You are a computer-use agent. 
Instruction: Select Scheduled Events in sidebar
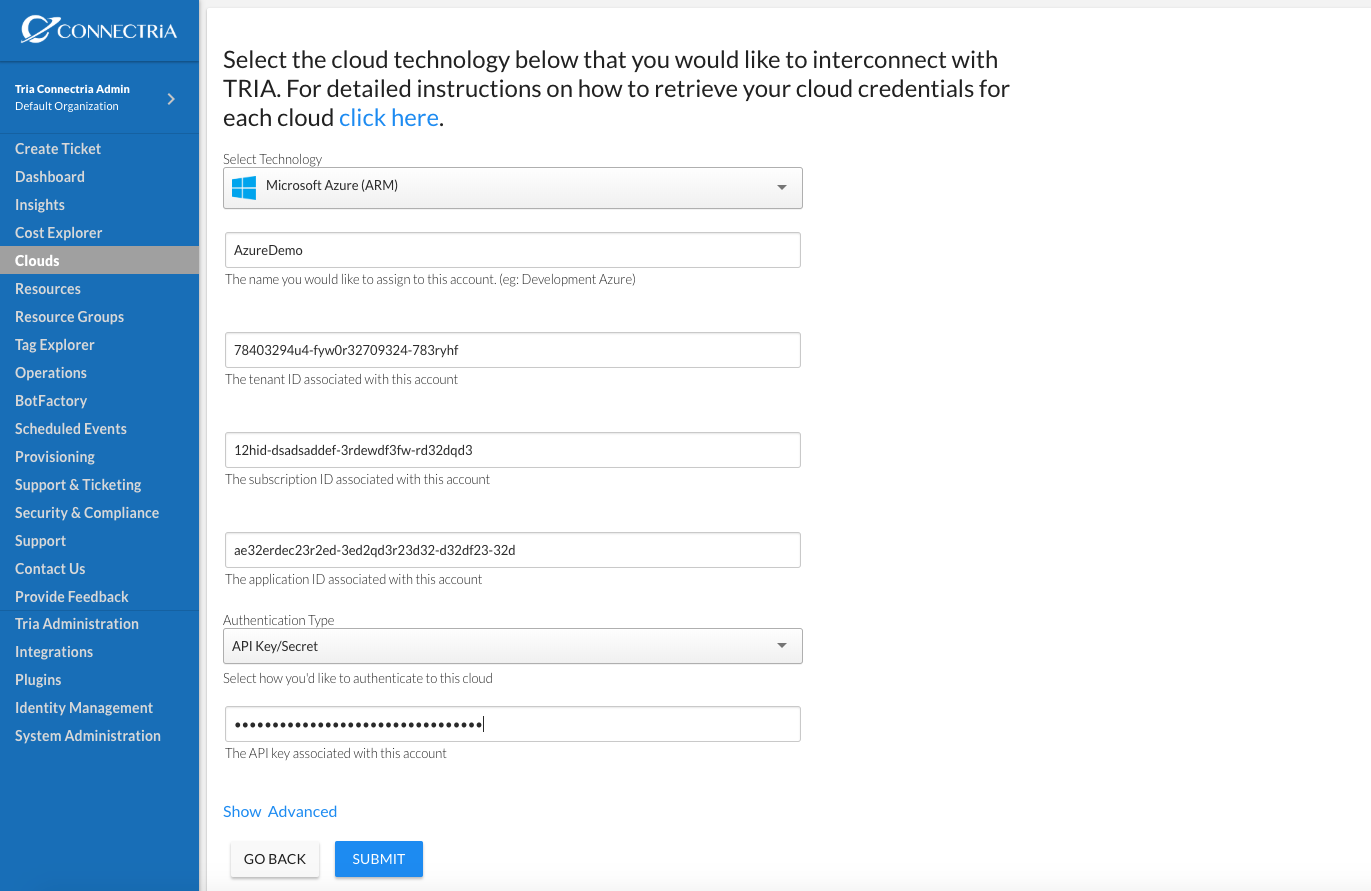click(71, 429)
